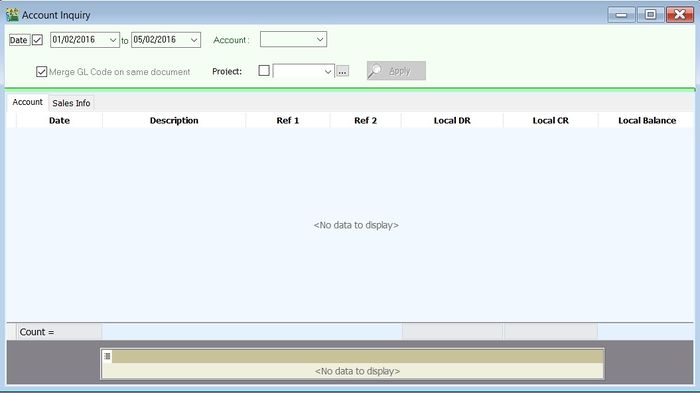Sort by the Date column header

(x=59, y=120)
